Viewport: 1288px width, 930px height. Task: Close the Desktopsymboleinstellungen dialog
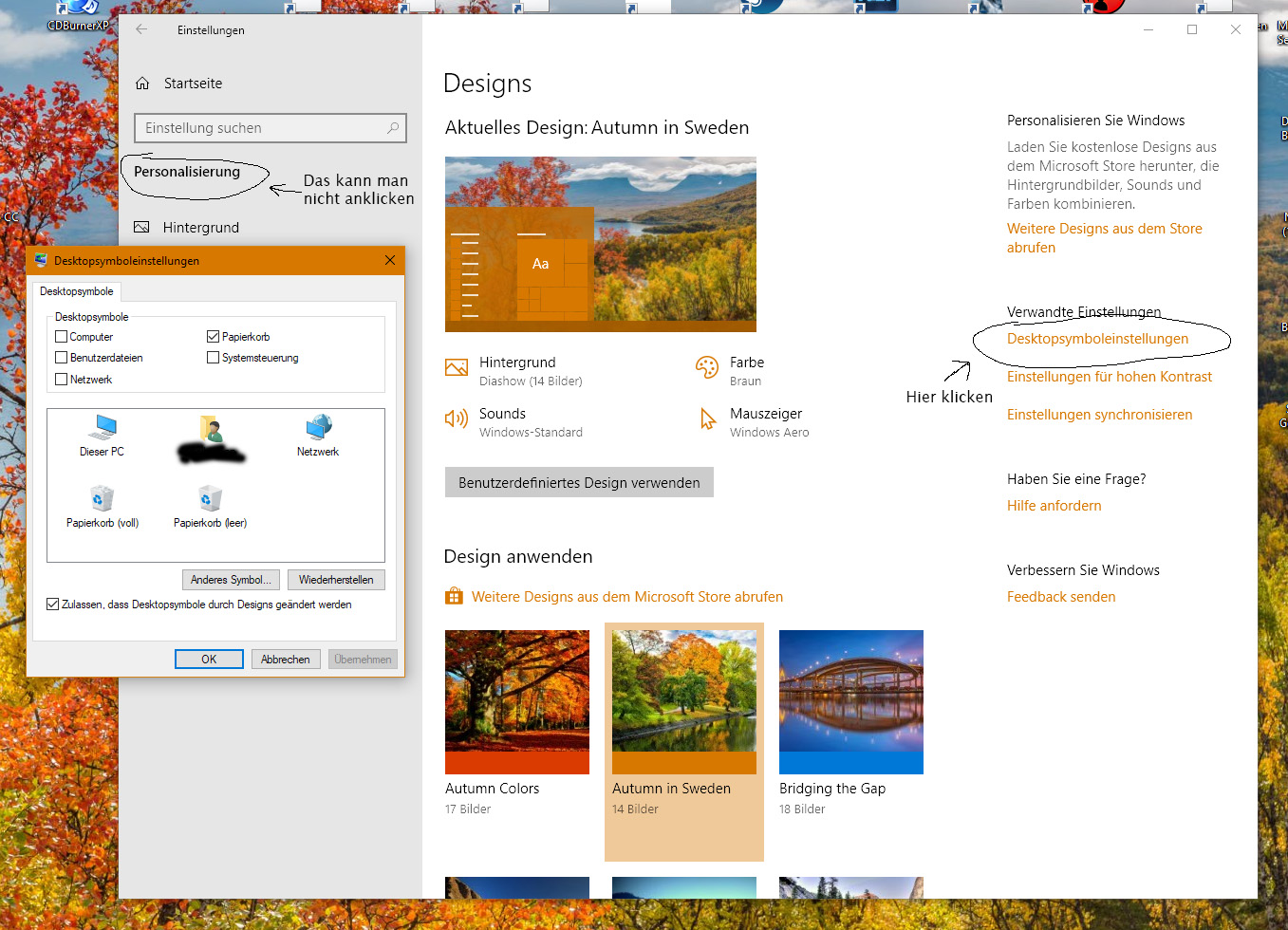pyautogui.click(x=390, y=260)
